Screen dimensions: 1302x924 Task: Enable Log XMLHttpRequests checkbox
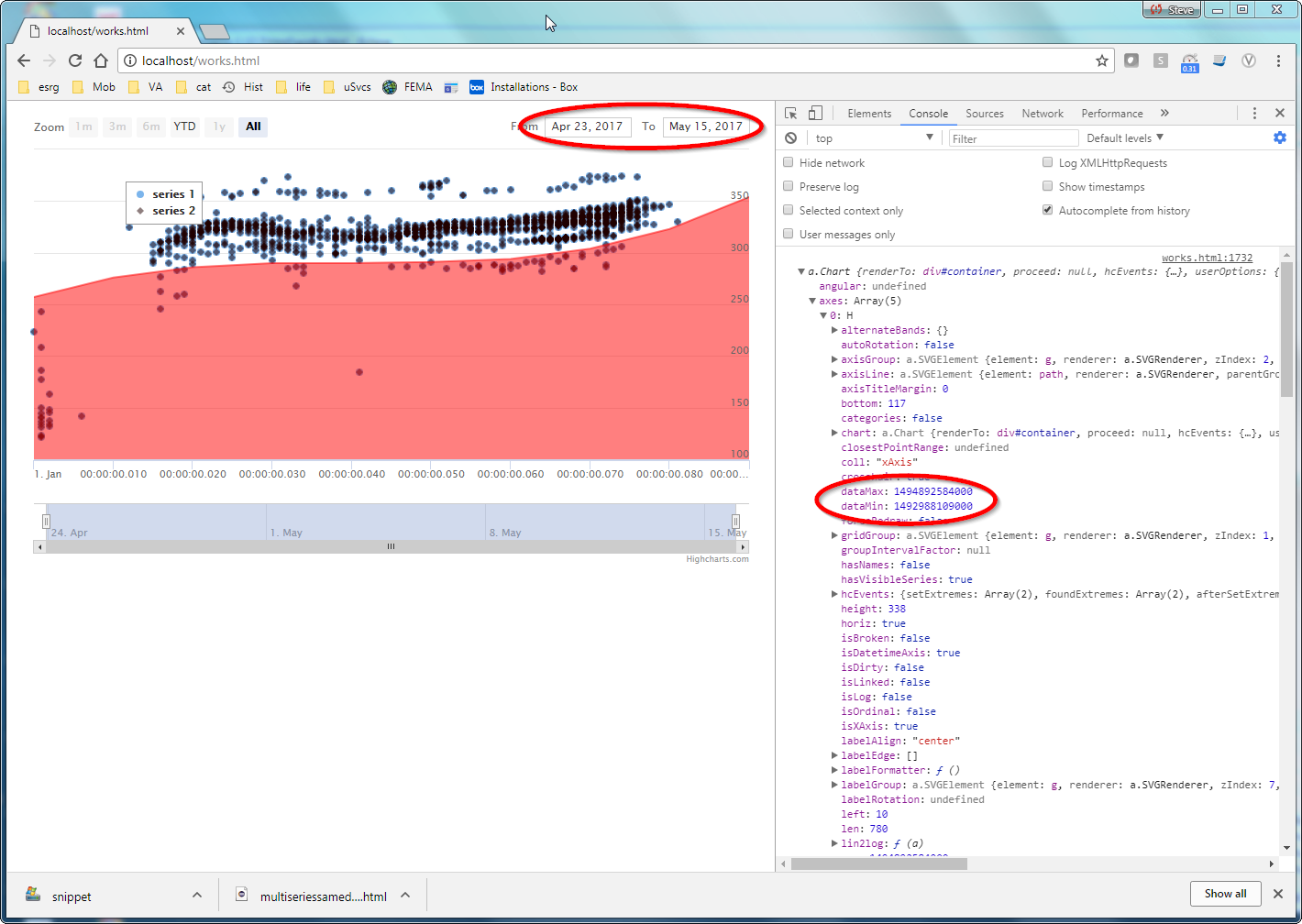[1047, 162]
